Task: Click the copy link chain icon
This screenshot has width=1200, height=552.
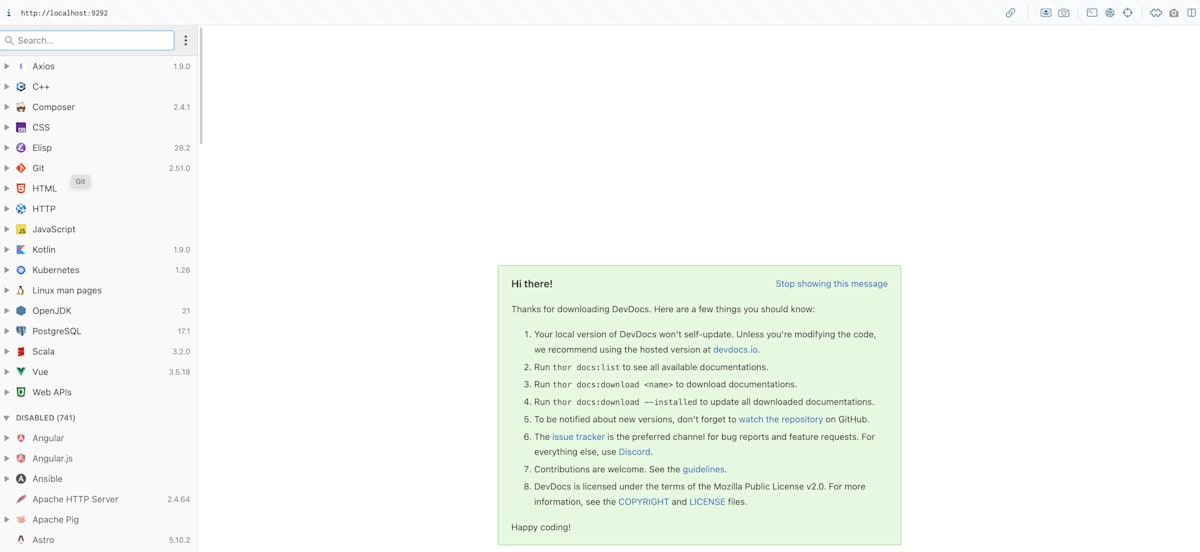Action: pos(1010,13)
